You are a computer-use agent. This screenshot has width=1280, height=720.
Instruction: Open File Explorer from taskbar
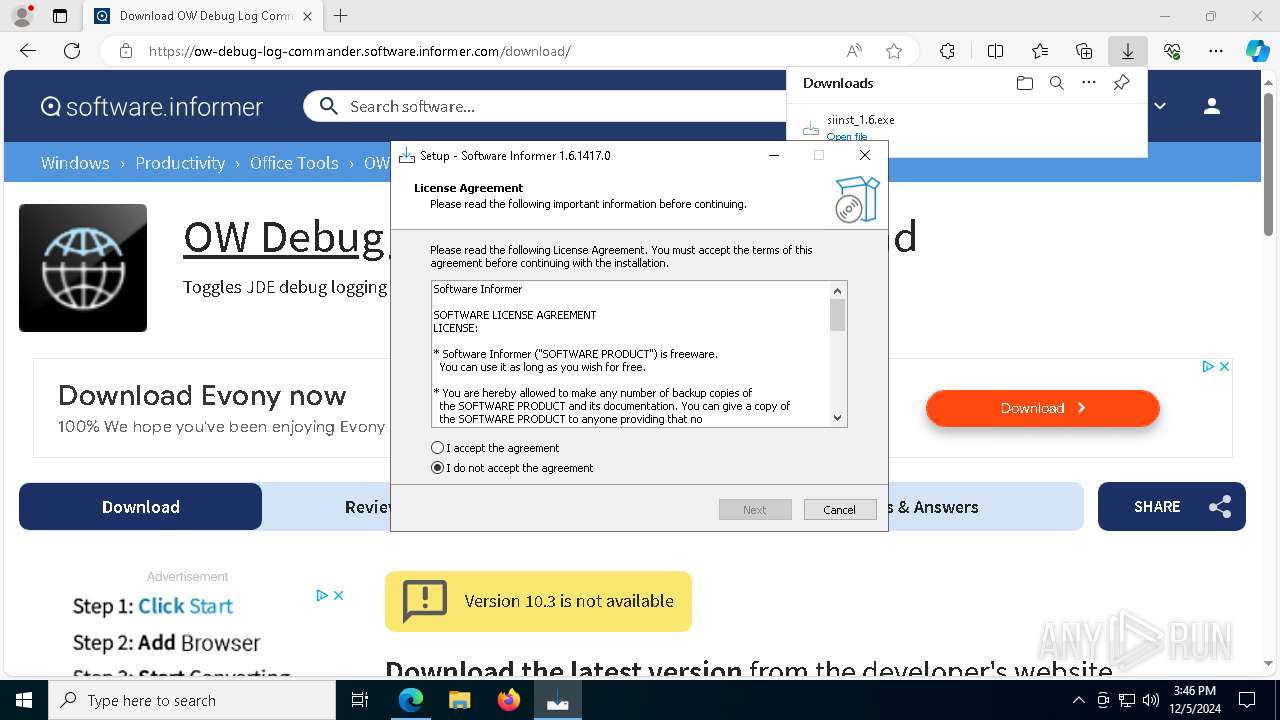(460, 700)
